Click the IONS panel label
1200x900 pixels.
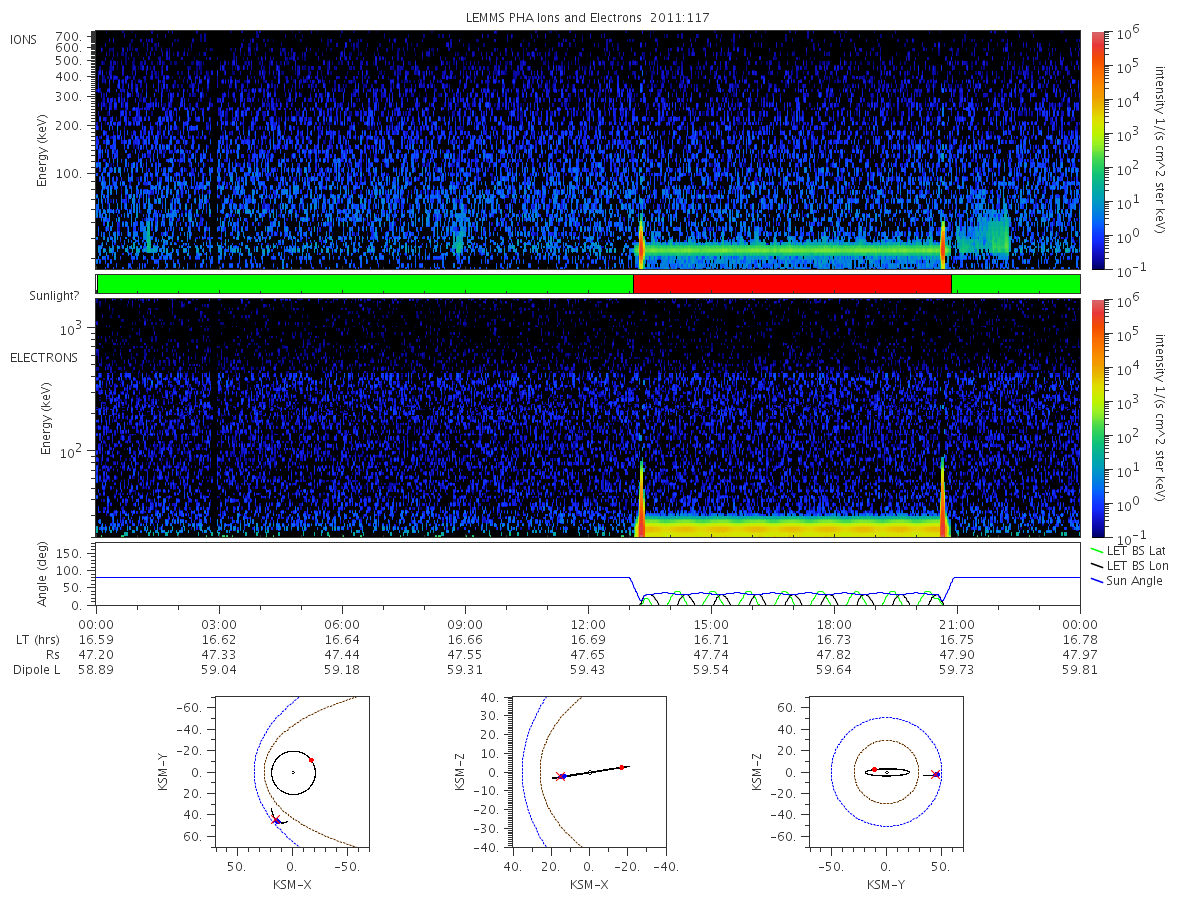[x=24, y=39]
